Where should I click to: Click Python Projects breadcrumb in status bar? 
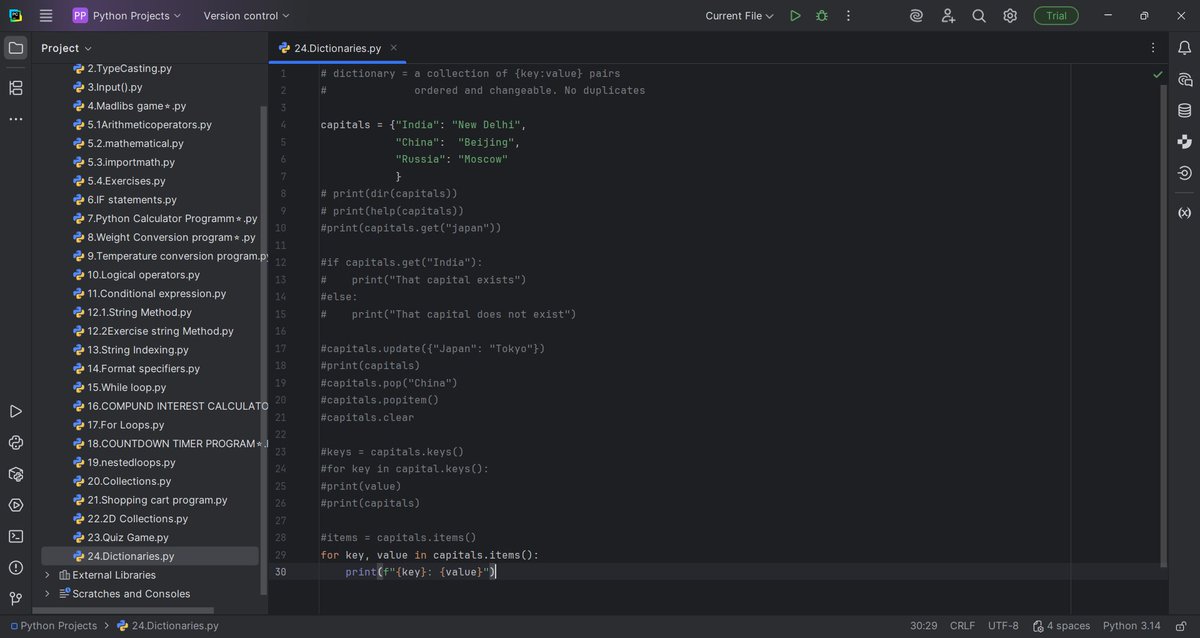point(54,626)
